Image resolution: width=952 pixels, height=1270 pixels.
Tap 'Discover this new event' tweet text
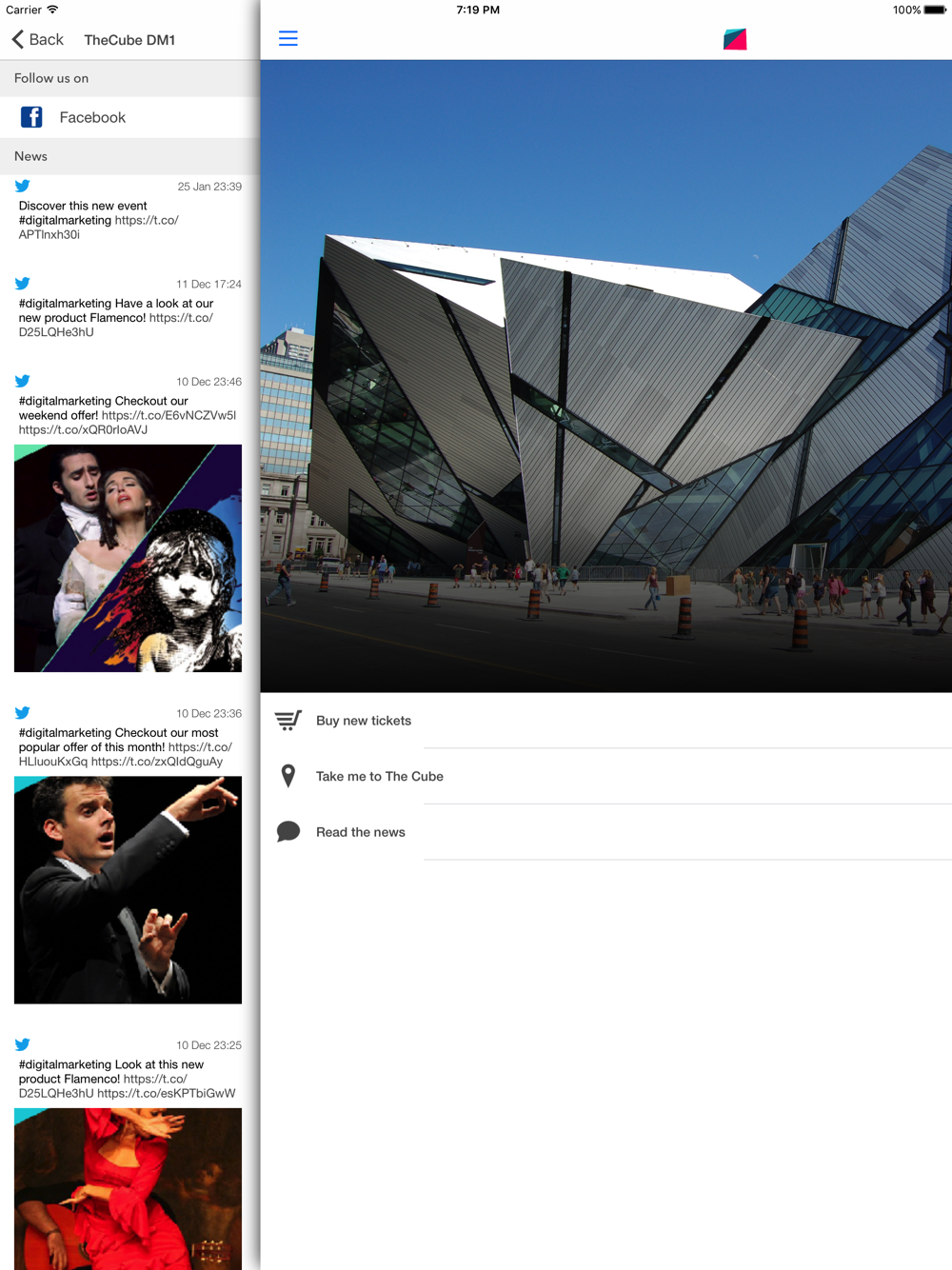click(83, 206)
